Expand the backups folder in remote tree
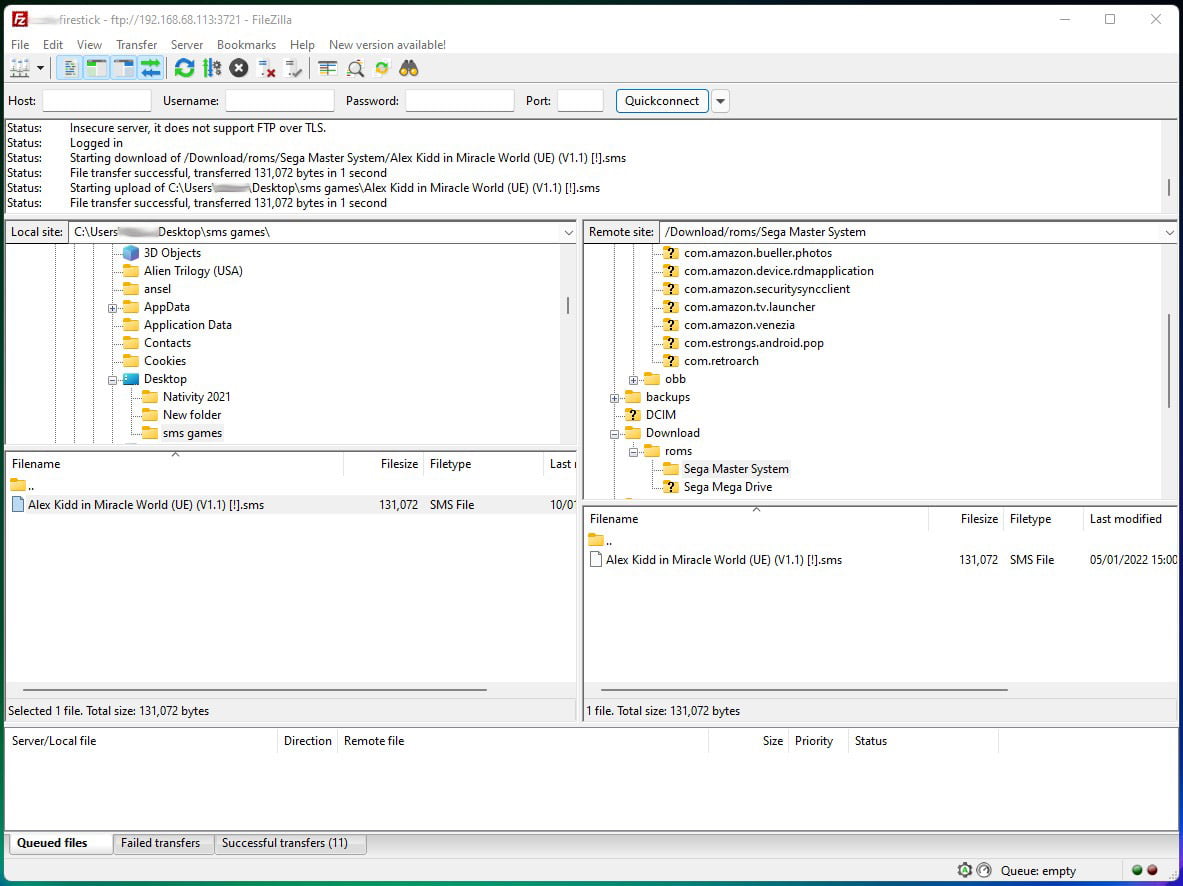This screenshot has width=1183, height=886. click(615, 398)
